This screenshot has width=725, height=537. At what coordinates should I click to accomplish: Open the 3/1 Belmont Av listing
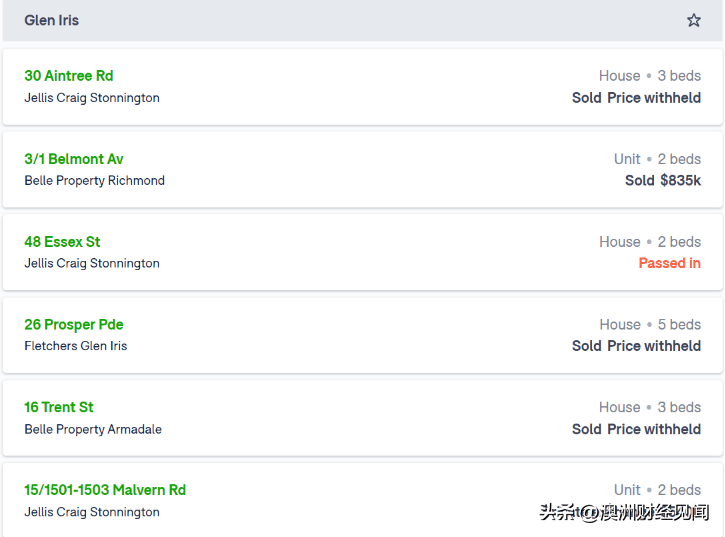(74, 159)
